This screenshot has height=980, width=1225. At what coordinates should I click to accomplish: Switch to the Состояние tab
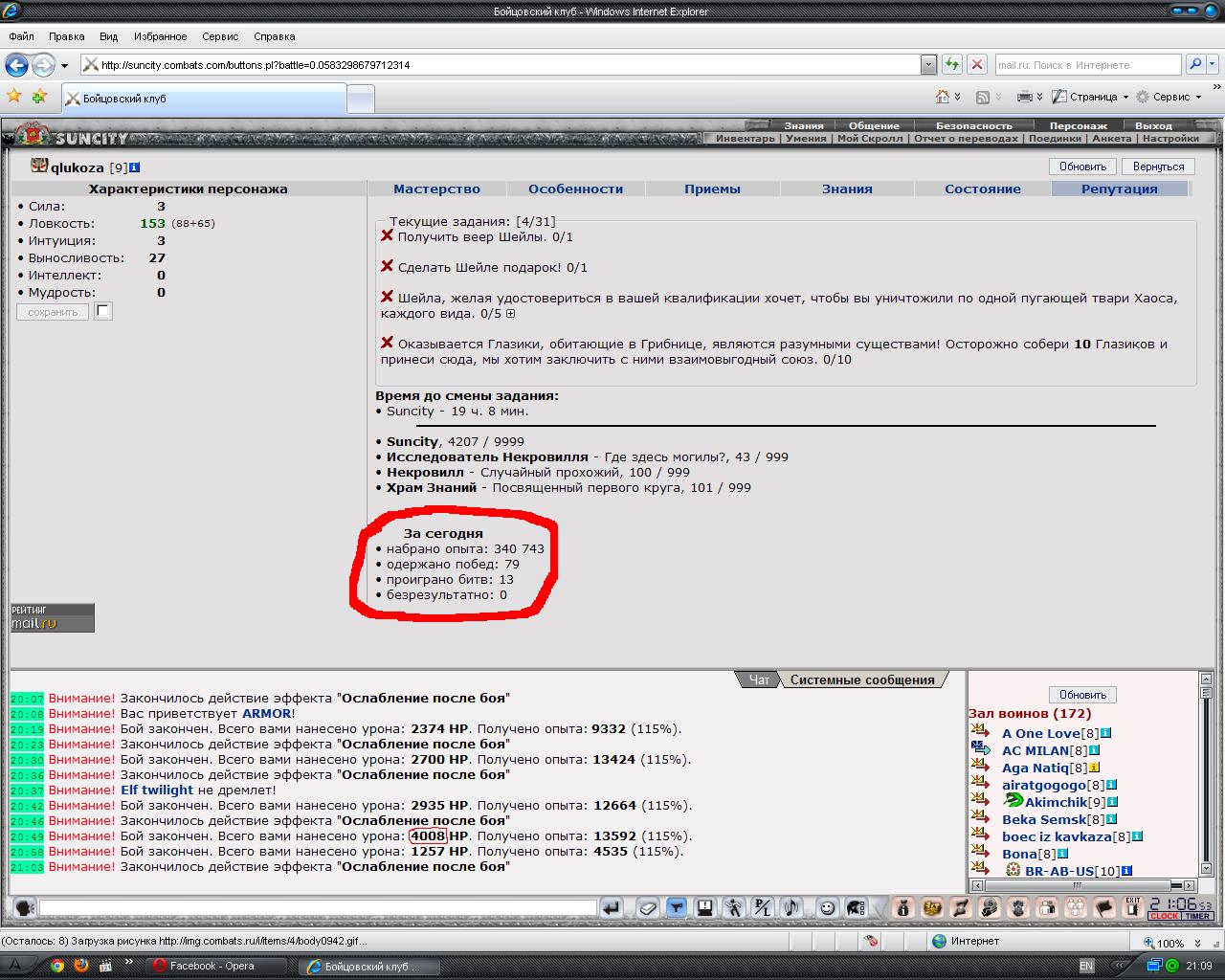point(982,189)
